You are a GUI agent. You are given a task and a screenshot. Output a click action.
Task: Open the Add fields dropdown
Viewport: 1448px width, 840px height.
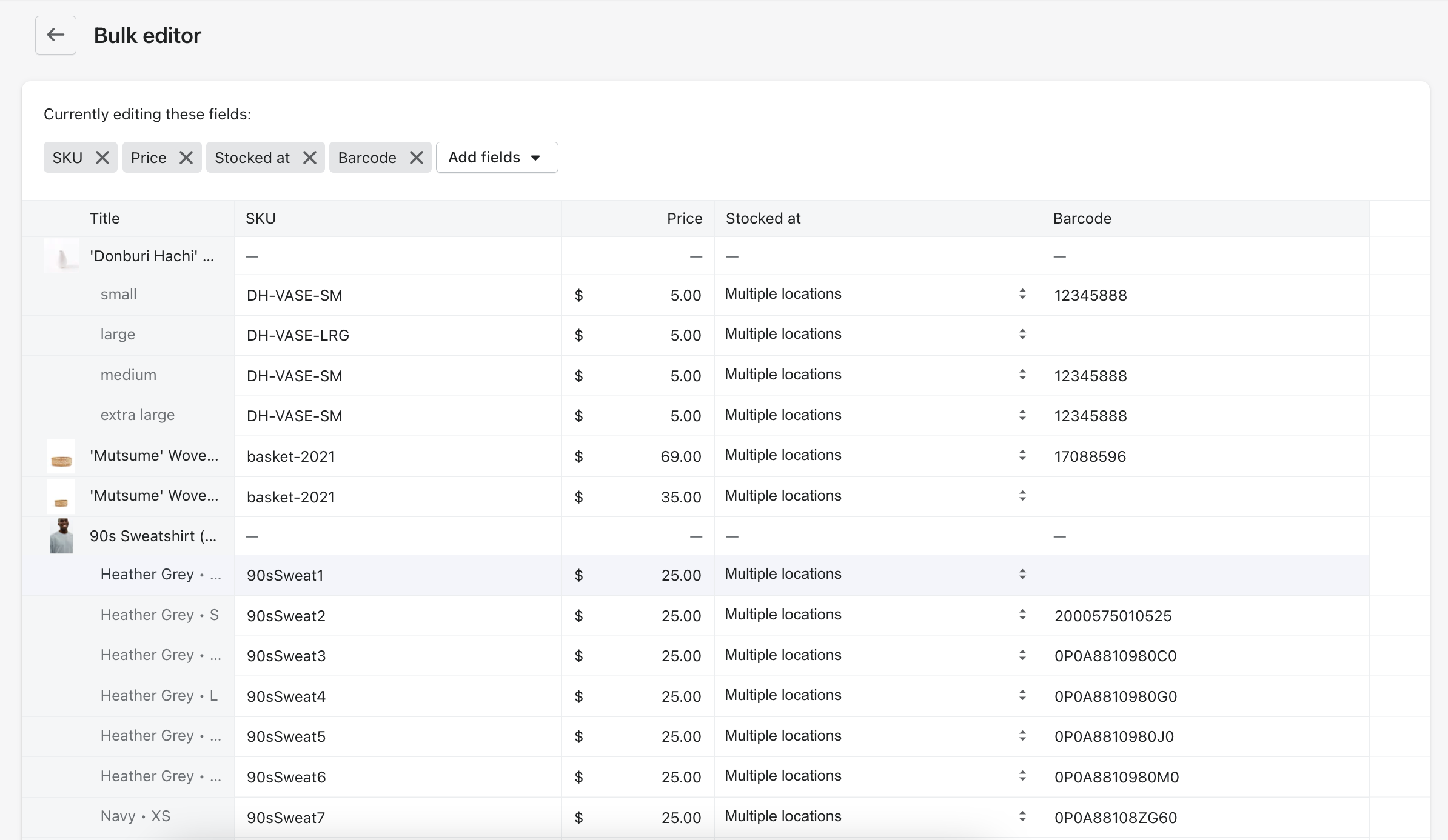496,158
